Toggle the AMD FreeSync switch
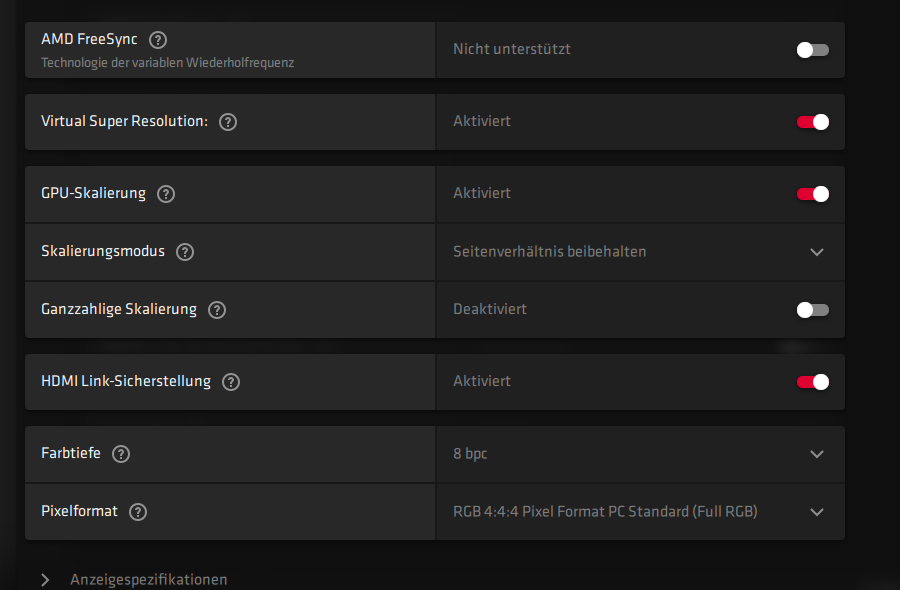The image size is (900, 590). click(812, 50)
